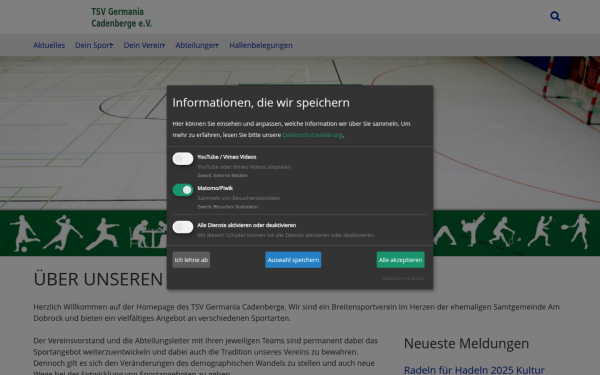Expand the Dein Sport menu
The image size is (600, 375).
click(x=94, y=45)
